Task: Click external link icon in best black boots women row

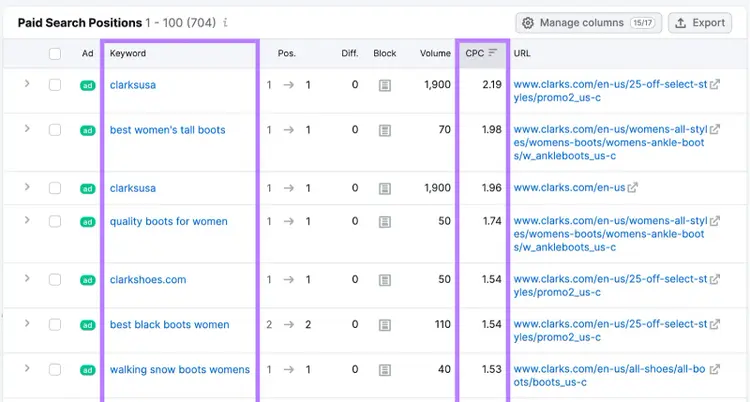Action: click(x=715, y=324)
